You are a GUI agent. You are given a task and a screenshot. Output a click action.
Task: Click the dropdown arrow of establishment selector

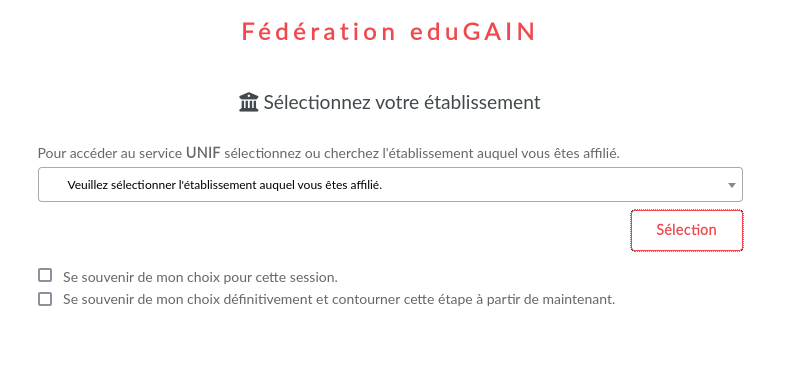tap(731, 185)
